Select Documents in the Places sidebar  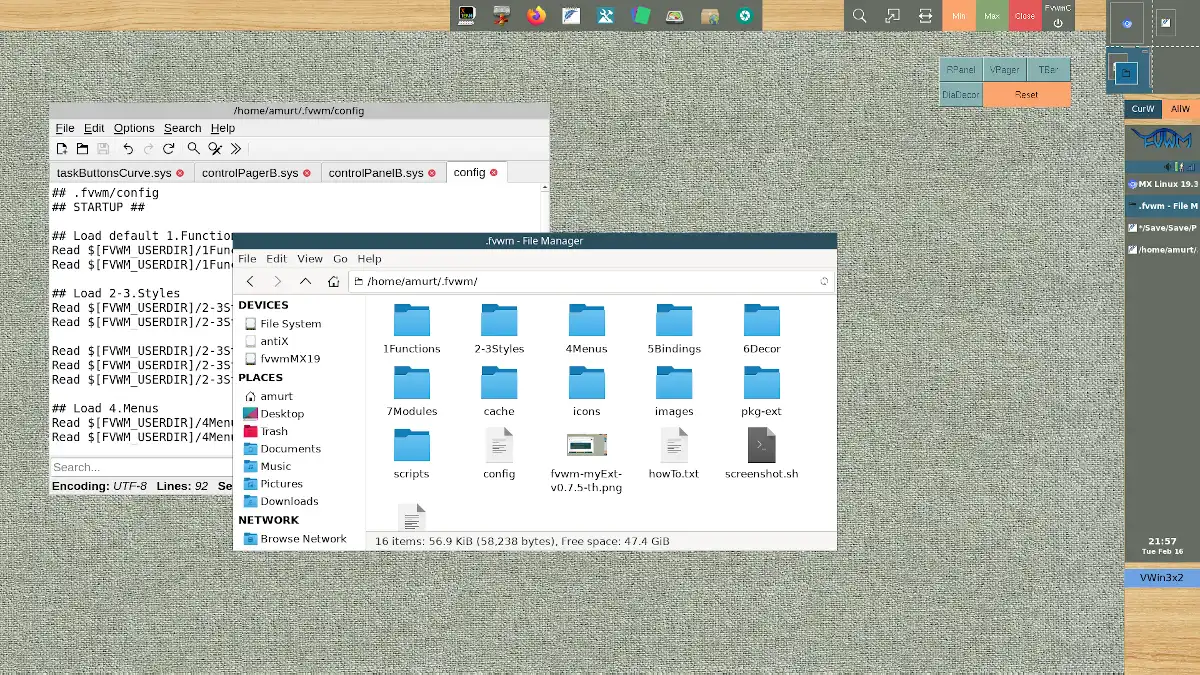pos(290,449)
